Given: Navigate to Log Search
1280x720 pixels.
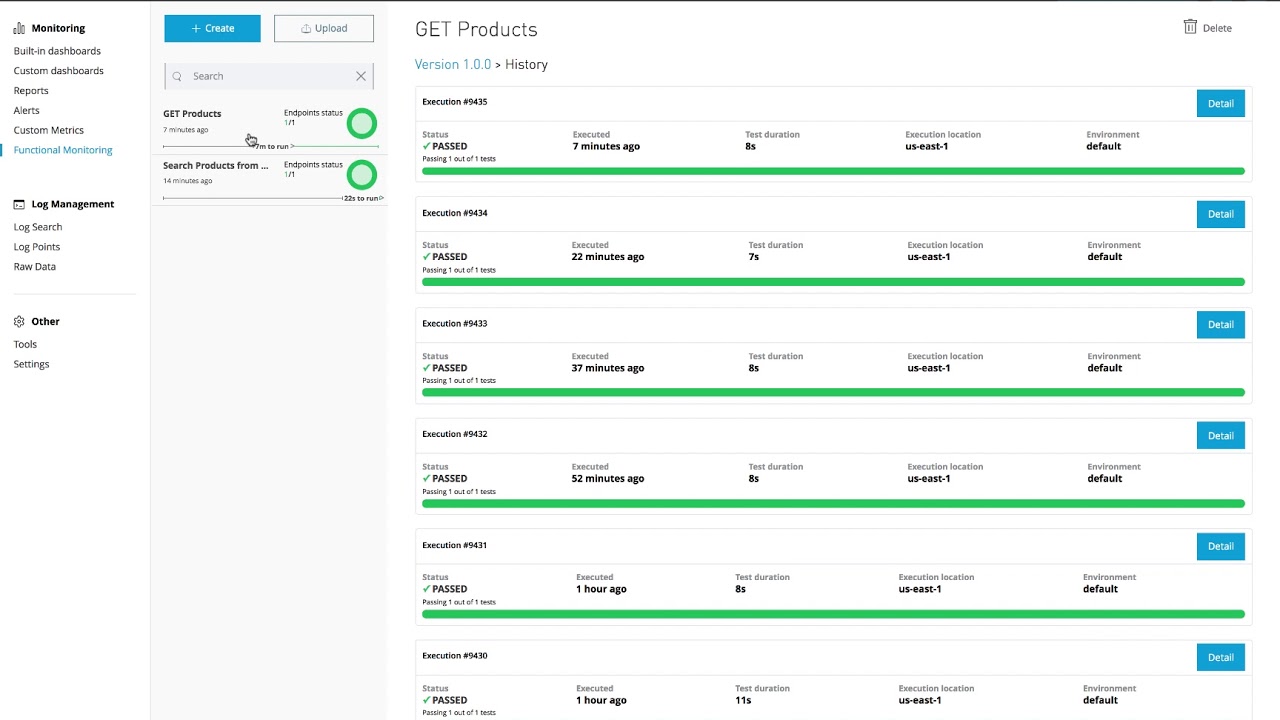Looking at the screenshot, I should pyautogui.click(x=38, y=227).
